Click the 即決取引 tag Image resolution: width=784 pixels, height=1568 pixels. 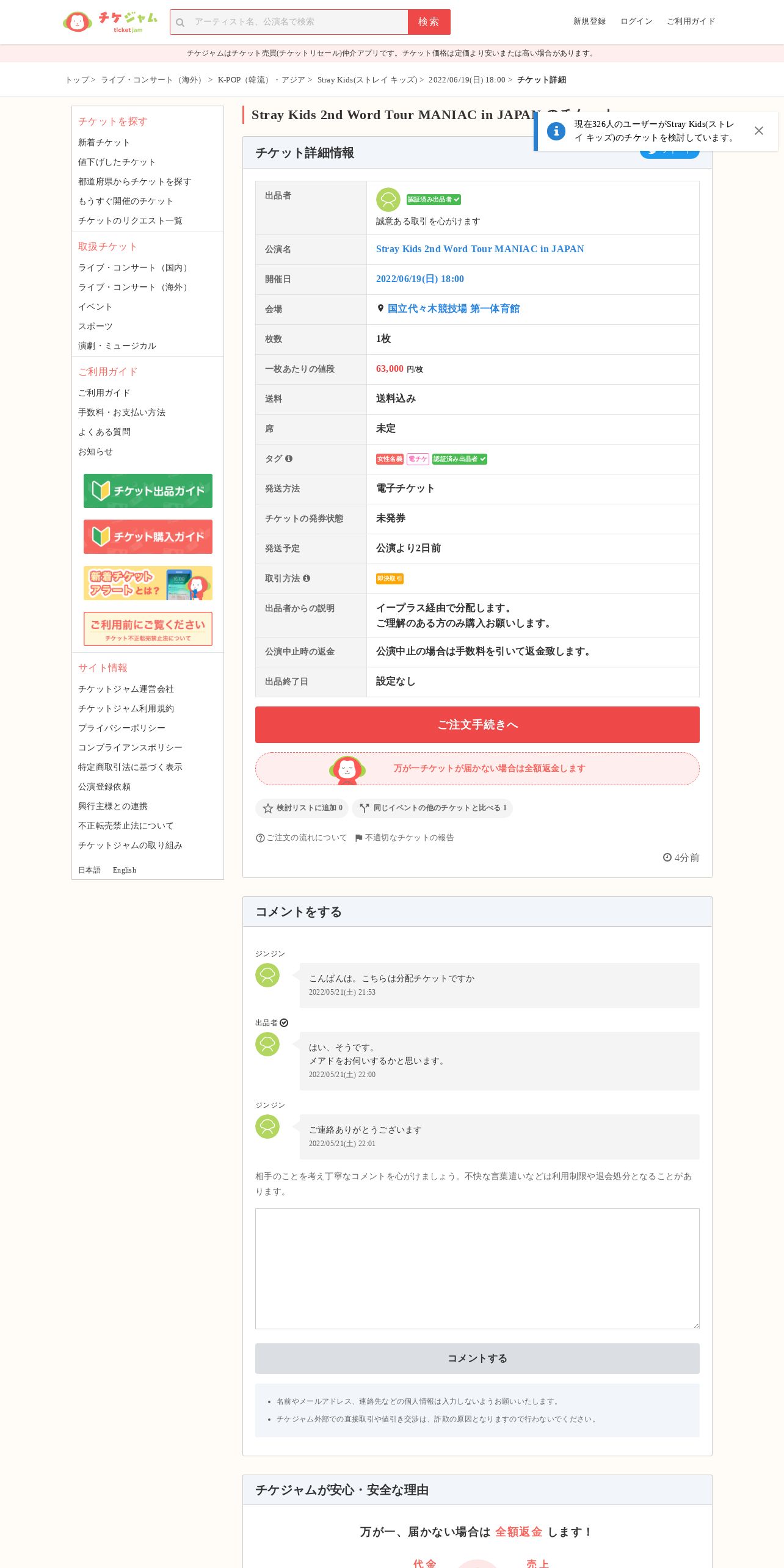390,579
